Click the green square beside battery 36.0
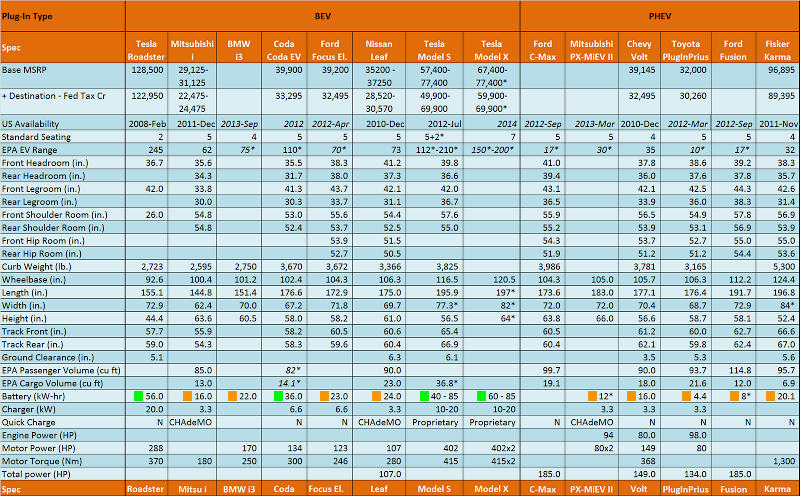 point(278,396)
